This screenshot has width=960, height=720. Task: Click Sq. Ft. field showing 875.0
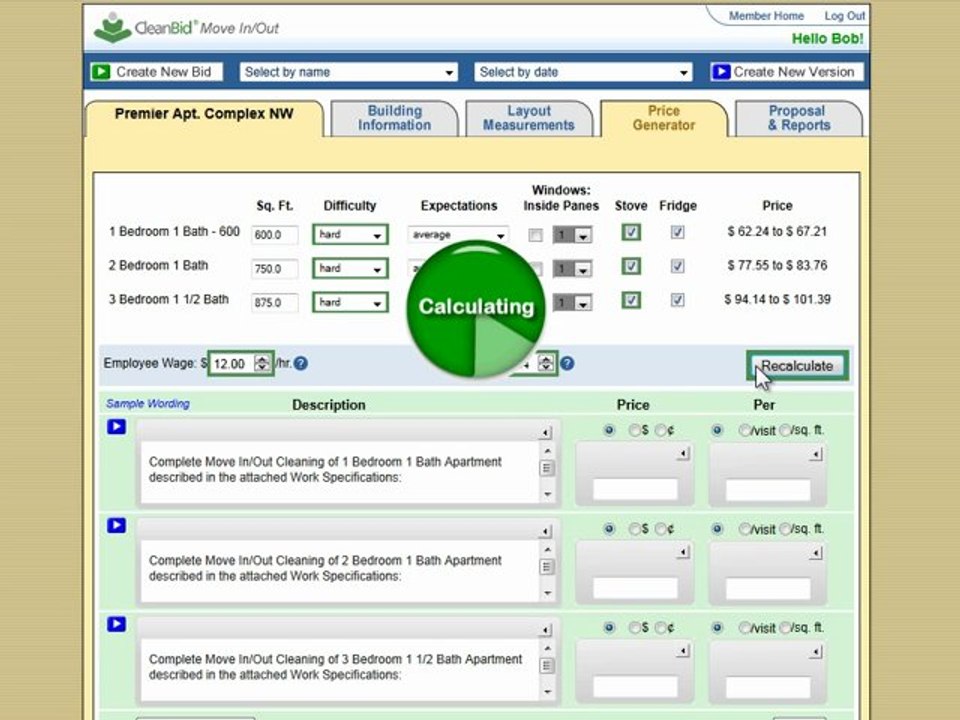(x=275, y=302)
